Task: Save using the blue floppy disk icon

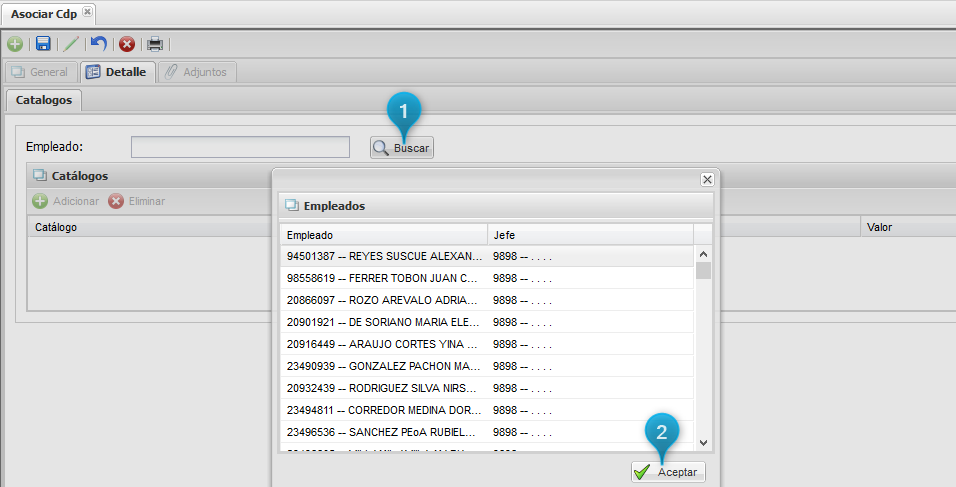Action: 43,44
